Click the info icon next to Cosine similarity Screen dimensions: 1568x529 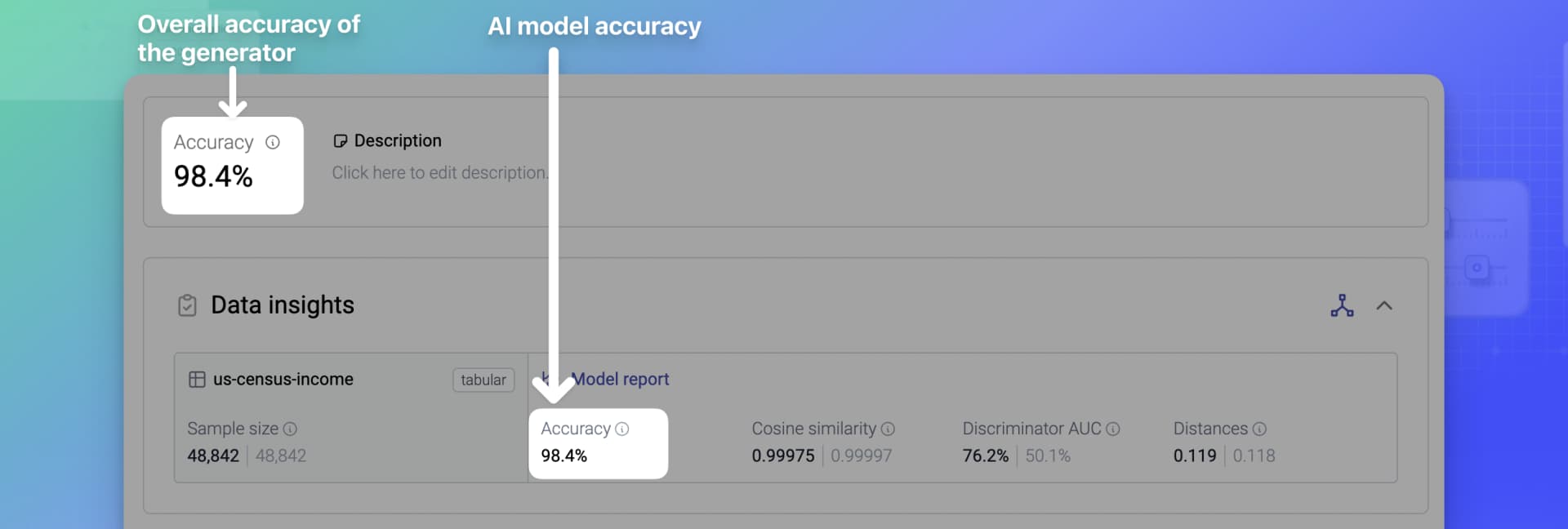(x=889, y=429)
